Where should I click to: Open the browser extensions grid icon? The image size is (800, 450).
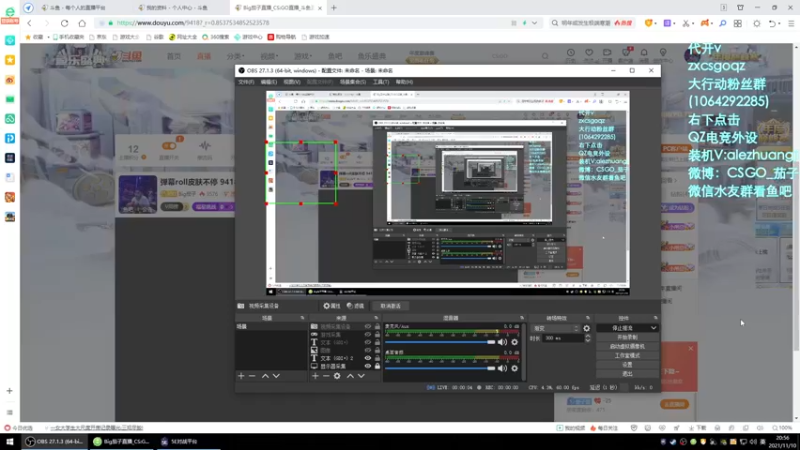point(738,23)
